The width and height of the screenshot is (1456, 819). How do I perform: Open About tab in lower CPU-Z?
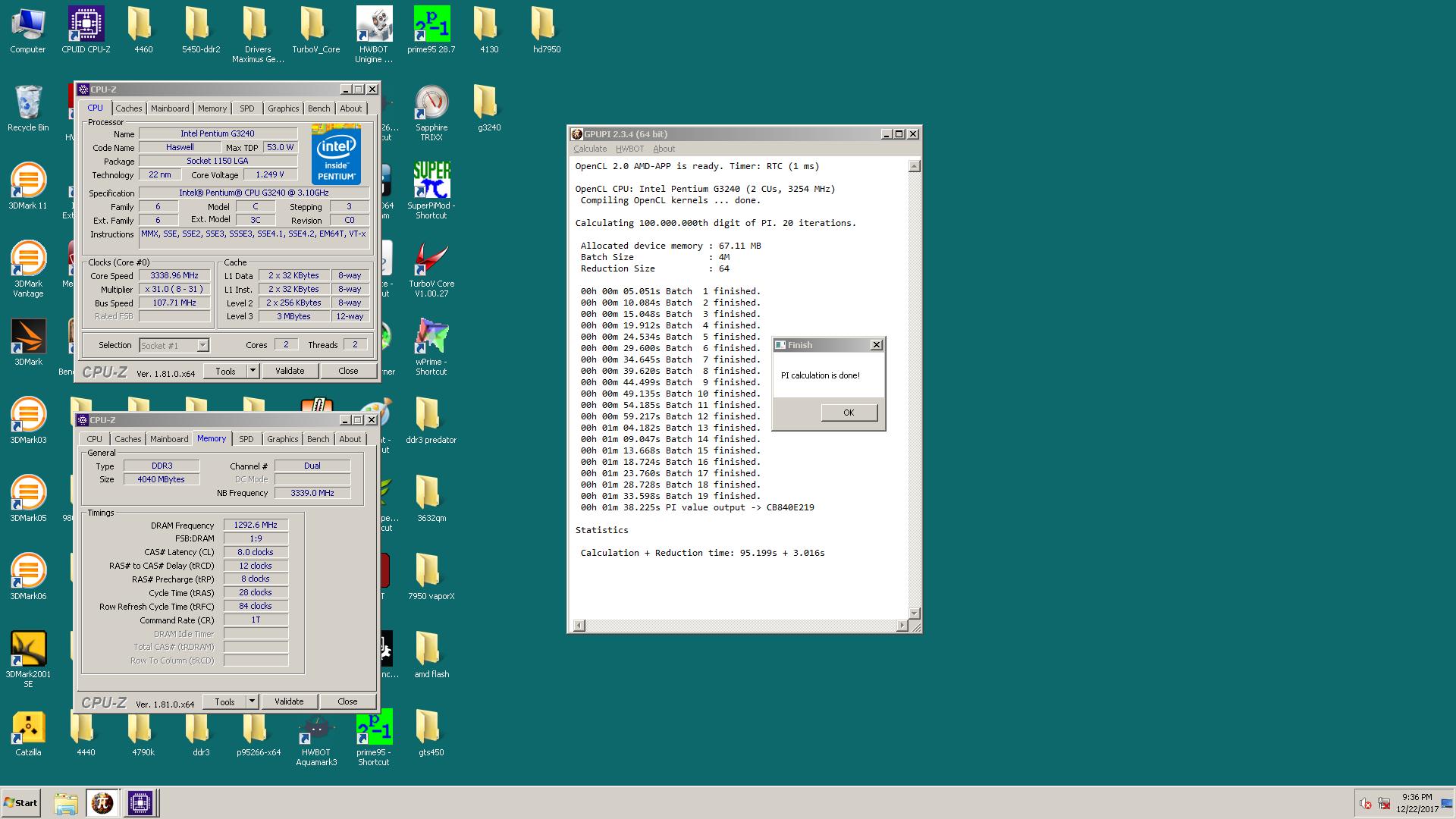tap(350, 439)
